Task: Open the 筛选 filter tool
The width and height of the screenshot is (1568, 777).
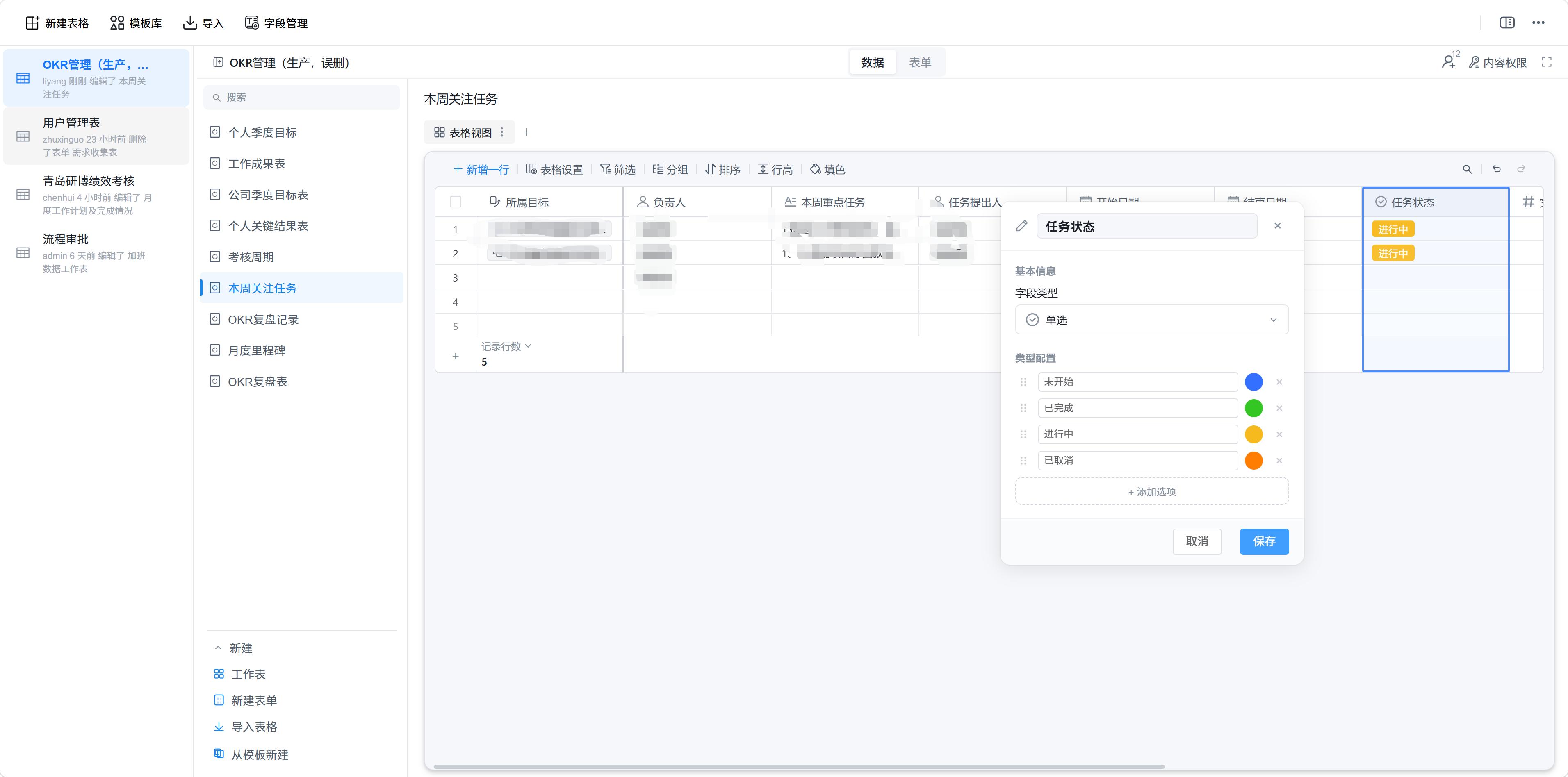Action: click(x=618, y=169)
